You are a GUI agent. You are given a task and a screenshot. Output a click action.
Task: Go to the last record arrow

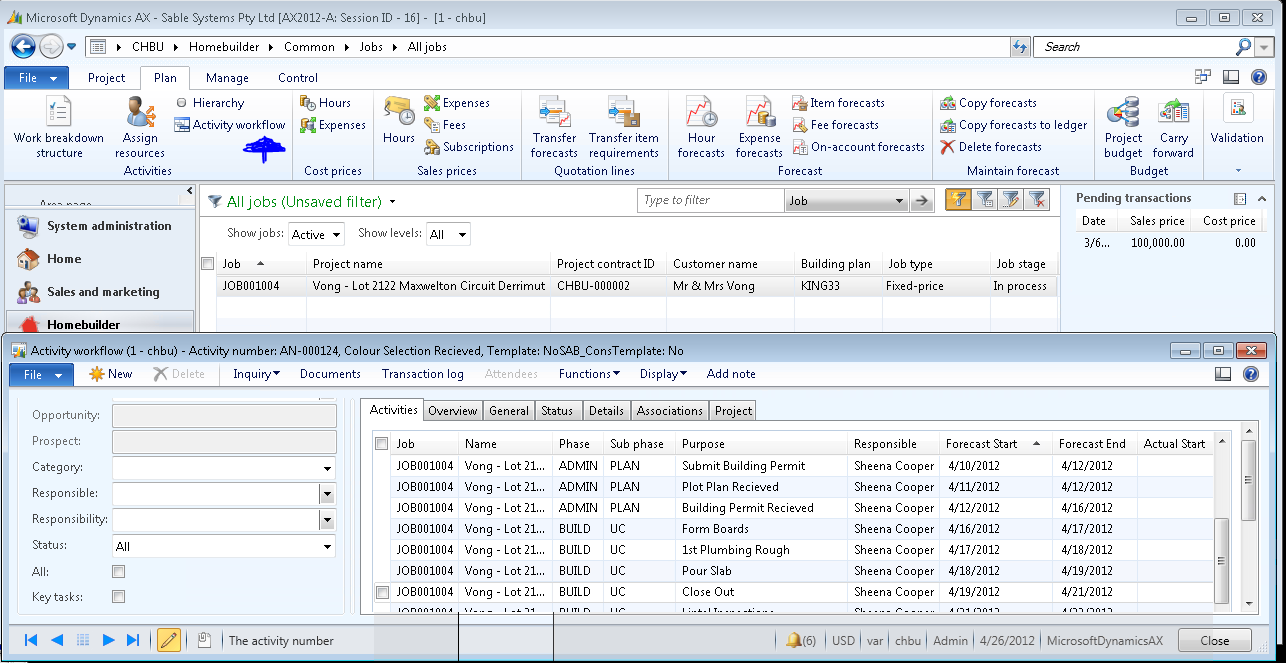click(x=133, y=640)
